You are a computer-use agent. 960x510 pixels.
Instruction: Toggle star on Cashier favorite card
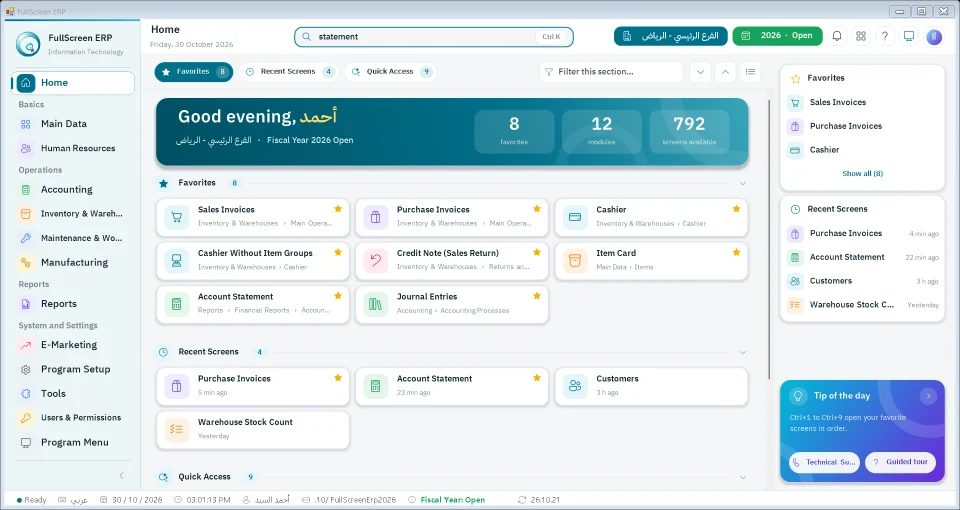click(x=736, y=209)
